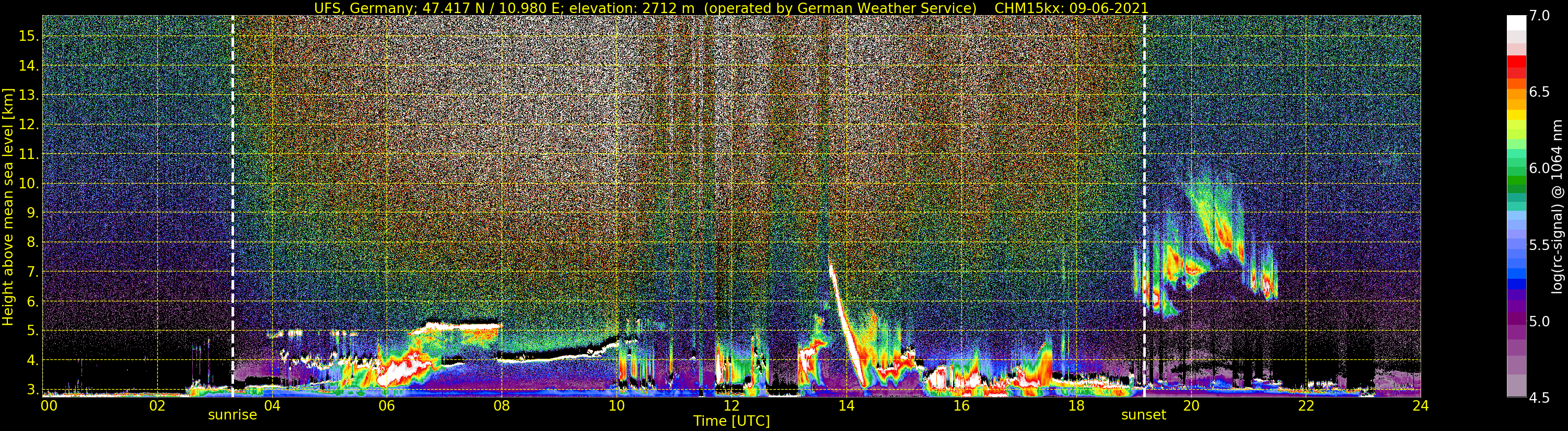This screenshot has width=1568, height=431.
Task: Click the height axis tick label '12.'
Action: [29, 124]
